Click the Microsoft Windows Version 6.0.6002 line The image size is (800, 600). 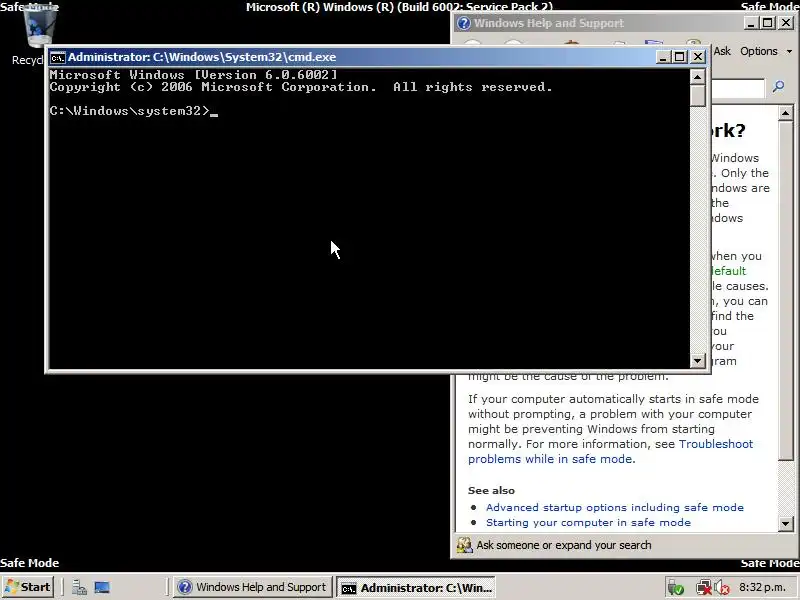pyautogui.click(x=194, y=75)
